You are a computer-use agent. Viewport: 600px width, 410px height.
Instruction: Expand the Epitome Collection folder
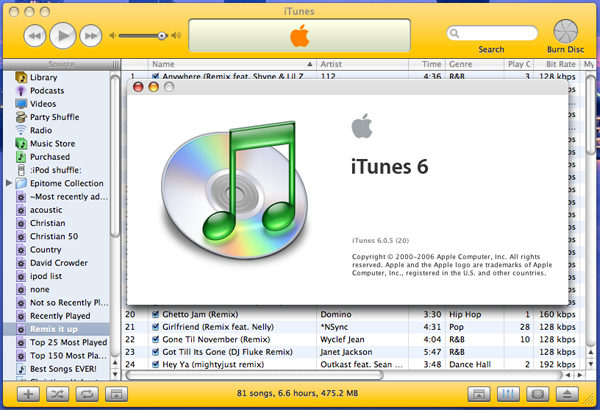(9, 183)
